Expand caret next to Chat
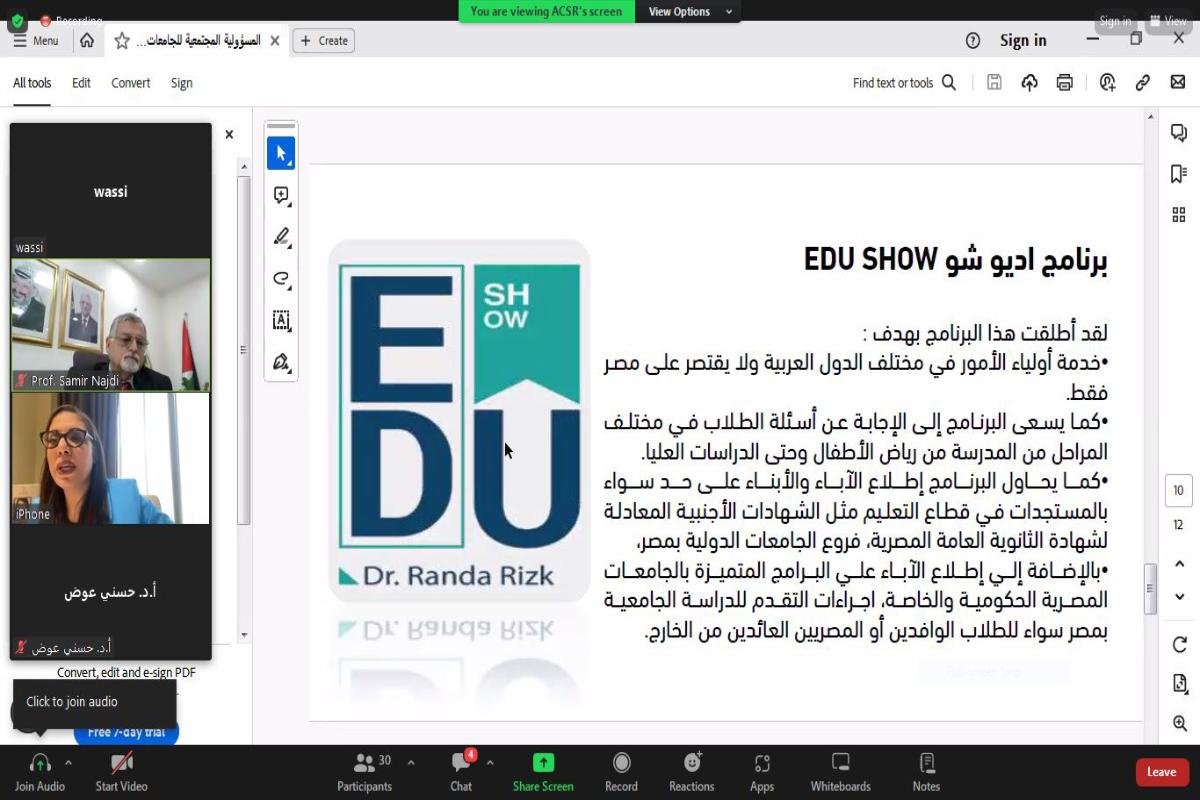Viewport: 1200px width, 800px height. tap(490, 763)
